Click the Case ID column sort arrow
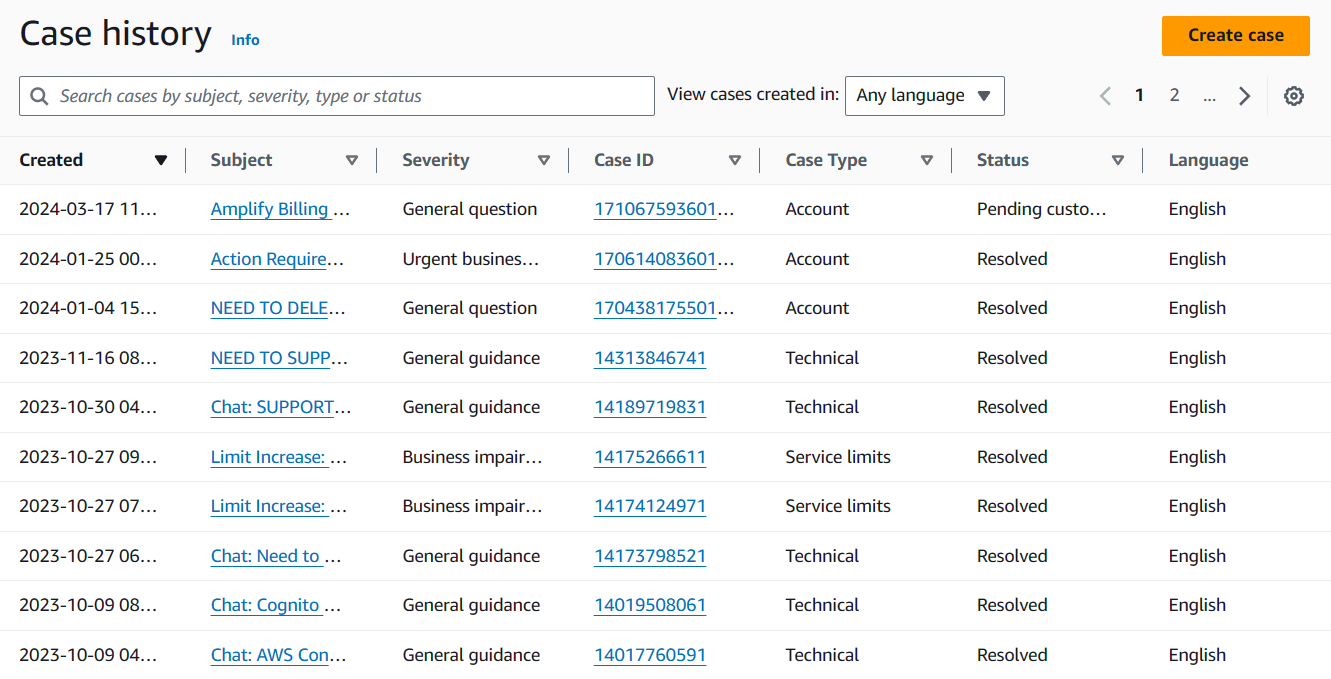The height and width of the screenshot is (679, 1331). [735, 160]
